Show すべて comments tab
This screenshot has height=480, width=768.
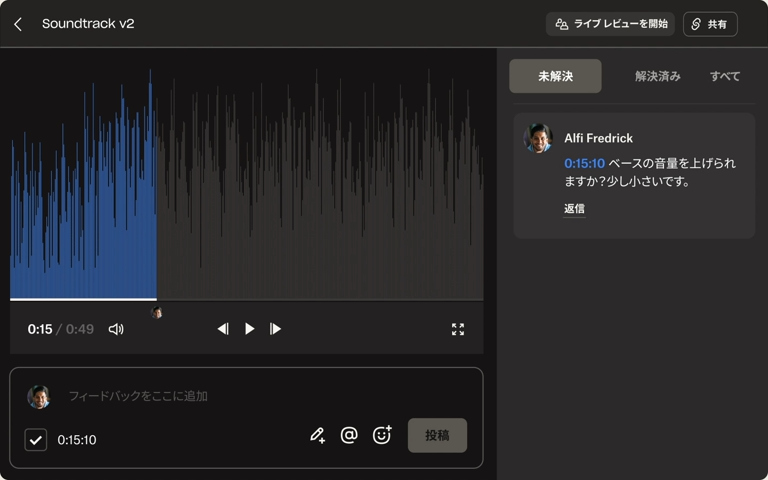pos(725,76)
